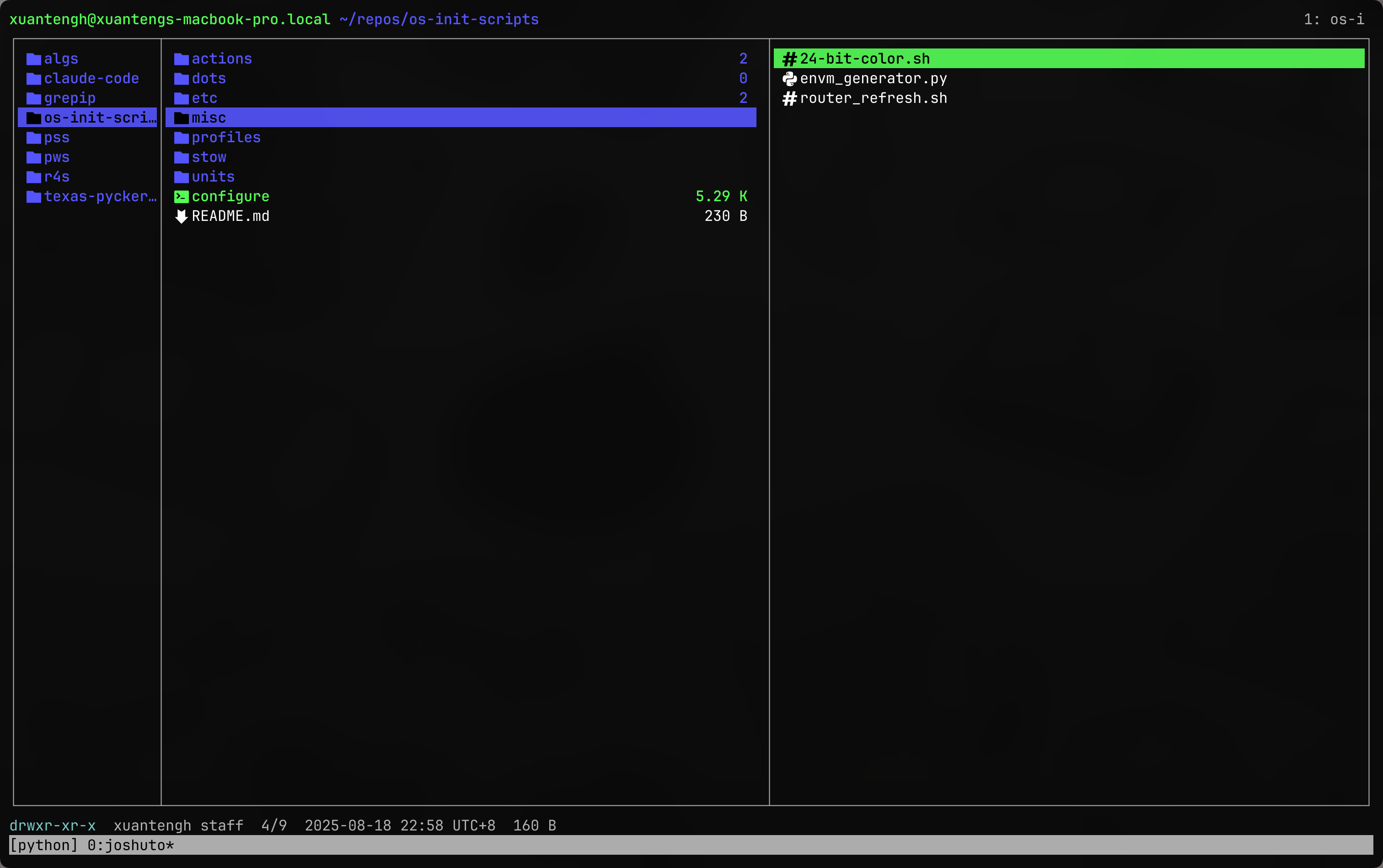Viewport: 1383px width, 868px height.
Task: Select the pws directory name
Action: point(57,157)
